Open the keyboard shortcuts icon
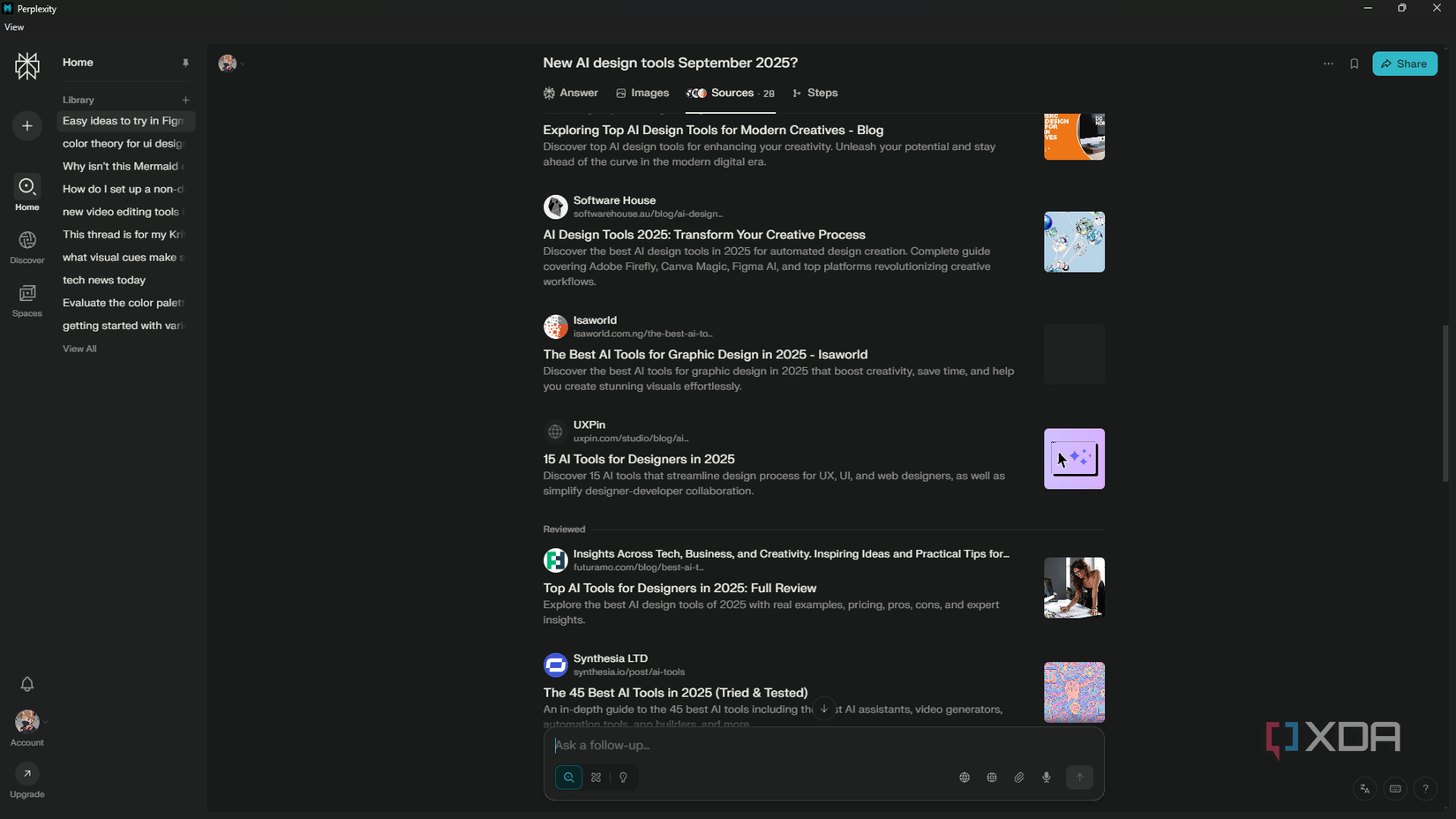This screenshot has width=1456, height=819. point(1395,789)
